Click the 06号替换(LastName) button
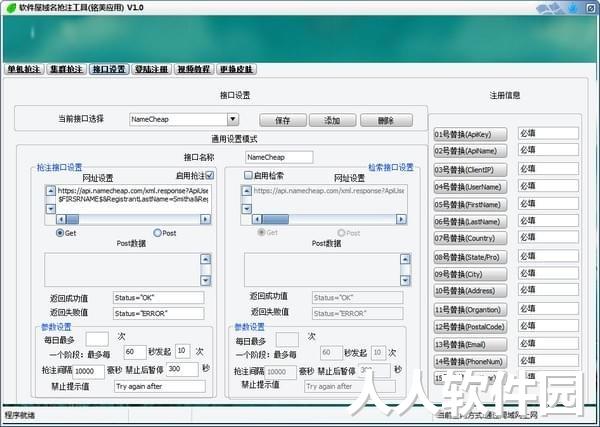 click(470, 222)
